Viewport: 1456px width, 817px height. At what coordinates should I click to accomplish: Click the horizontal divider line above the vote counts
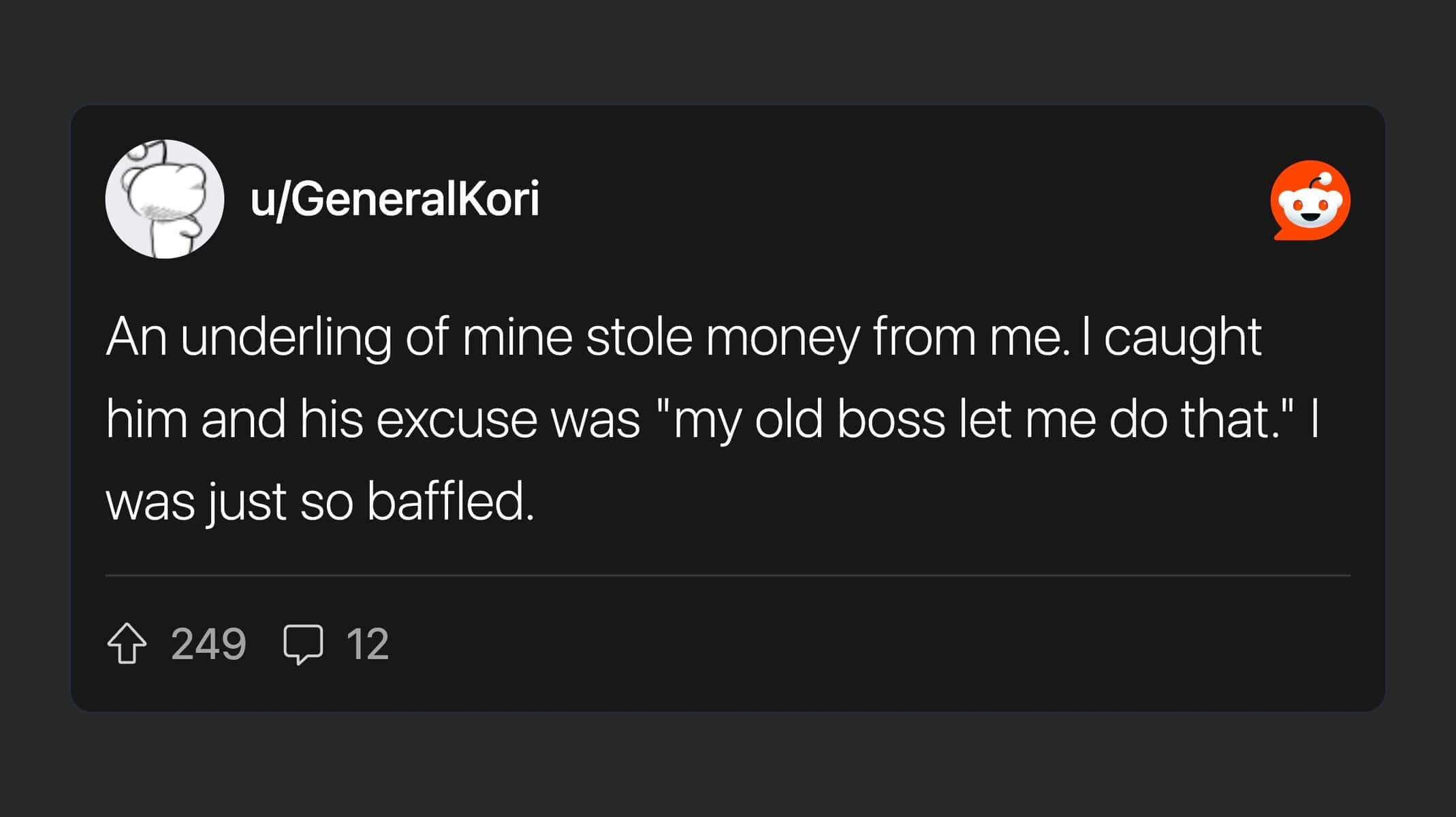pos(727,575)
